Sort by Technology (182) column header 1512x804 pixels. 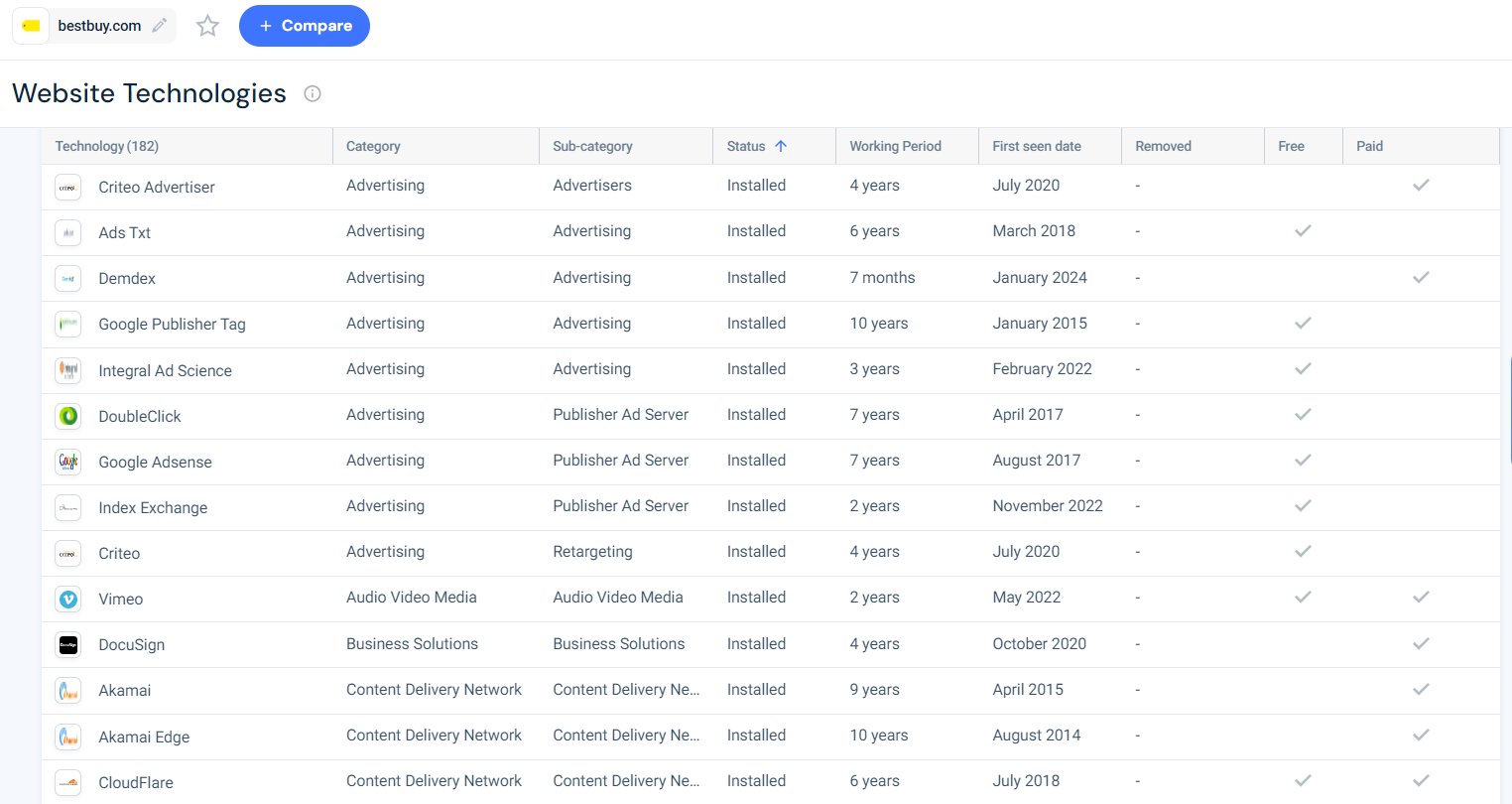[x=107, y=146]
